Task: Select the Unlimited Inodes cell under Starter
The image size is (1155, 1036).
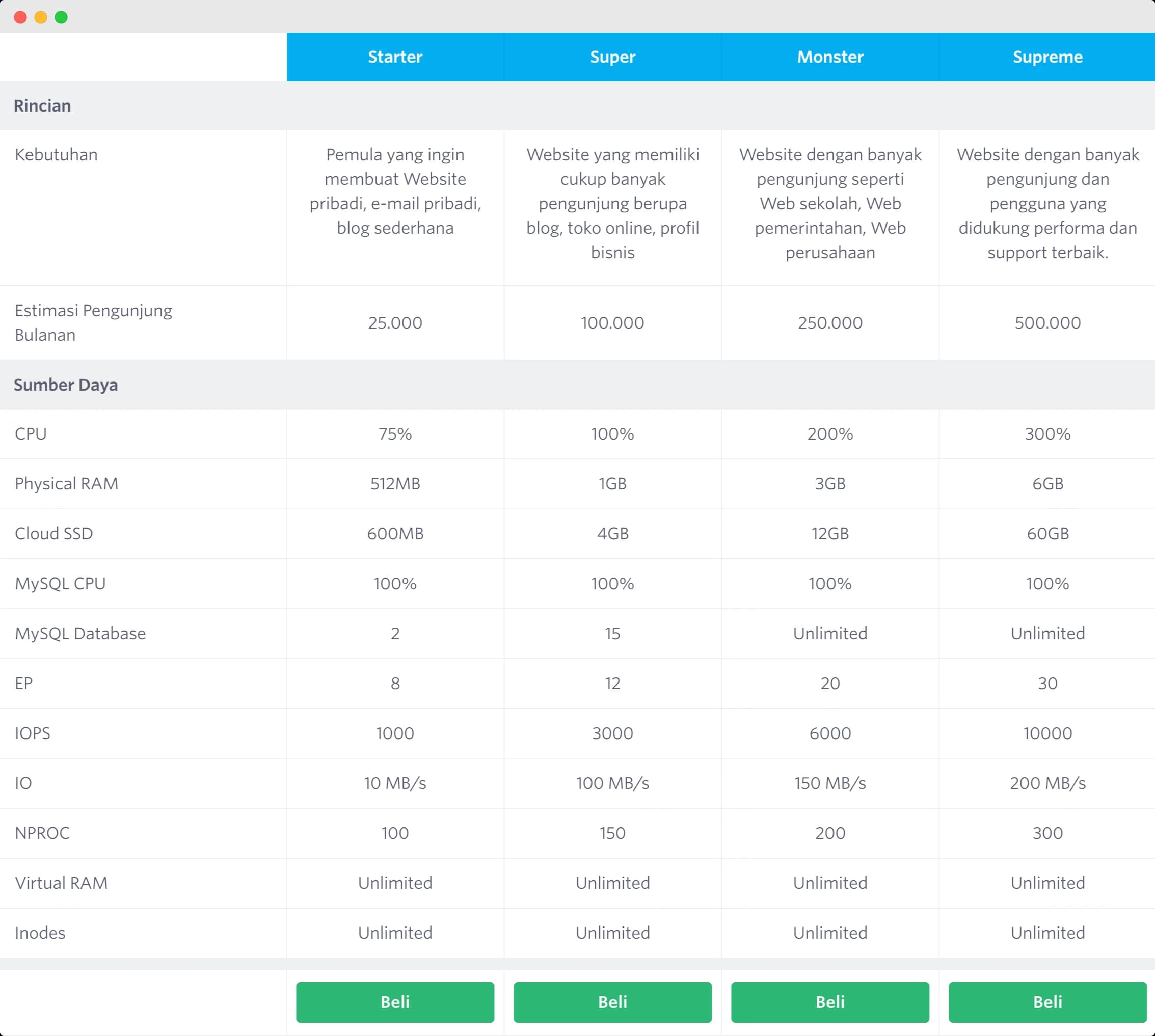Action: point(395,933)
